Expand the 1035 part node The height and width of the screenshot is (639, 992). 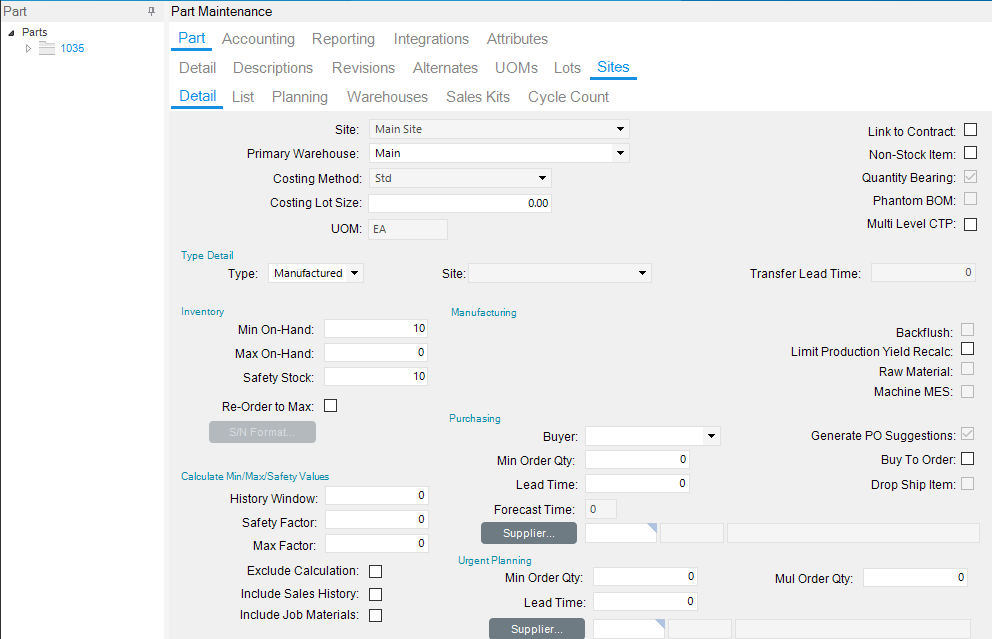[x=28, y=48]
